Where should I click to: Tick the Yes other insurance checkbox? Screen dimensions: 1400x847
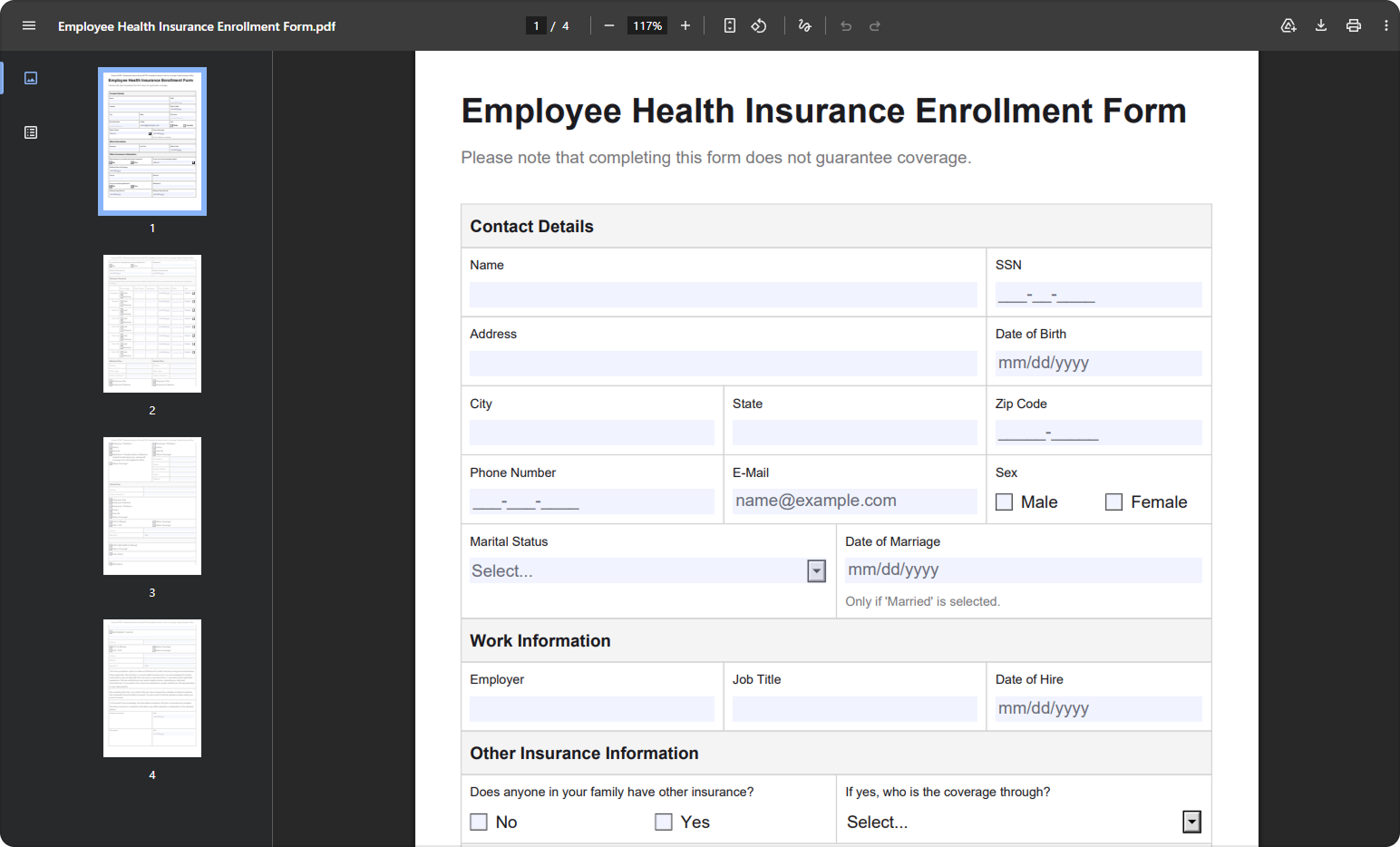pos(664,822)
